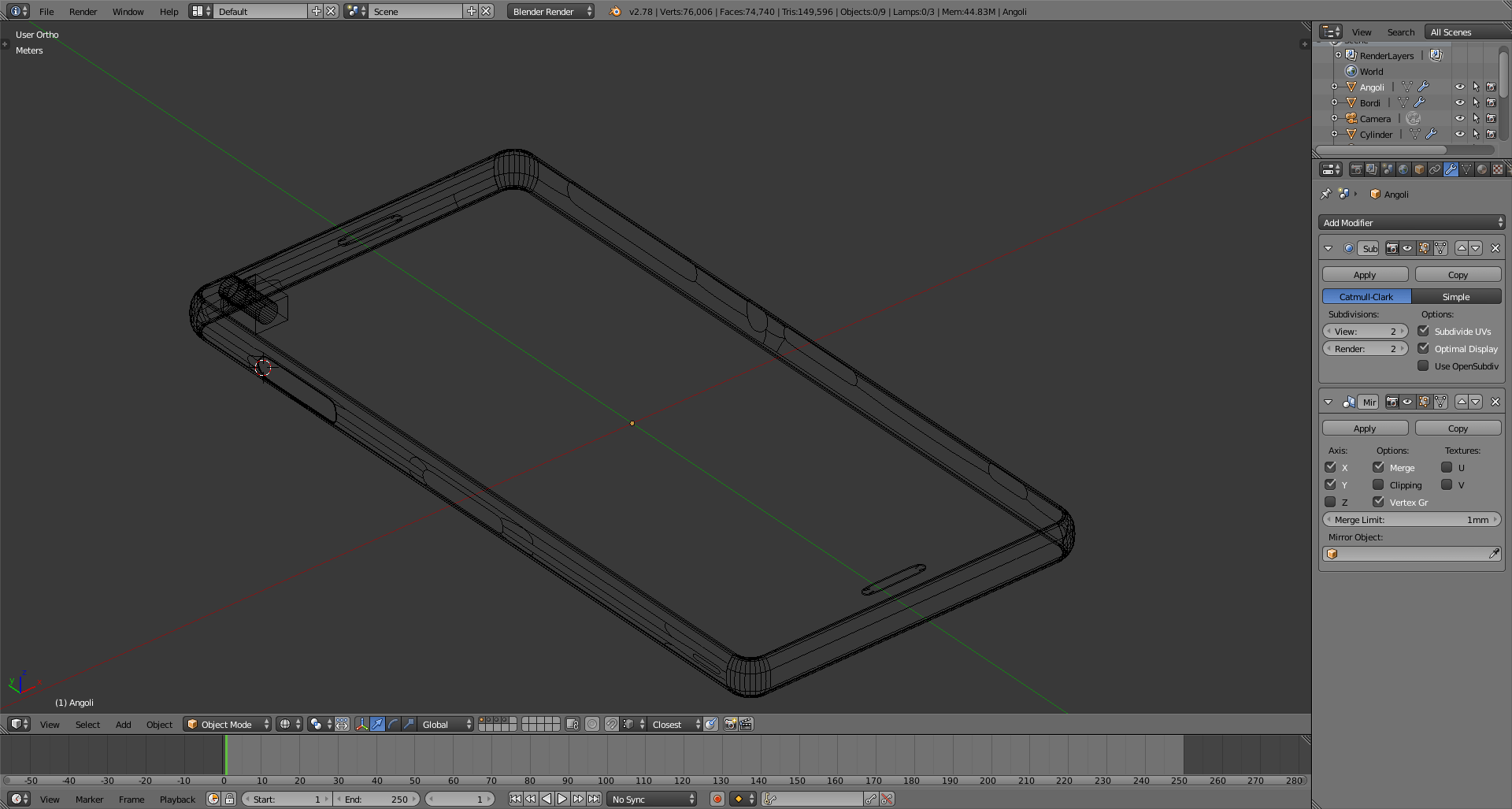This screenshot has height=809, width=1512.
Task: Open the Blender Render engine dropdown
Action: point(551,11)
